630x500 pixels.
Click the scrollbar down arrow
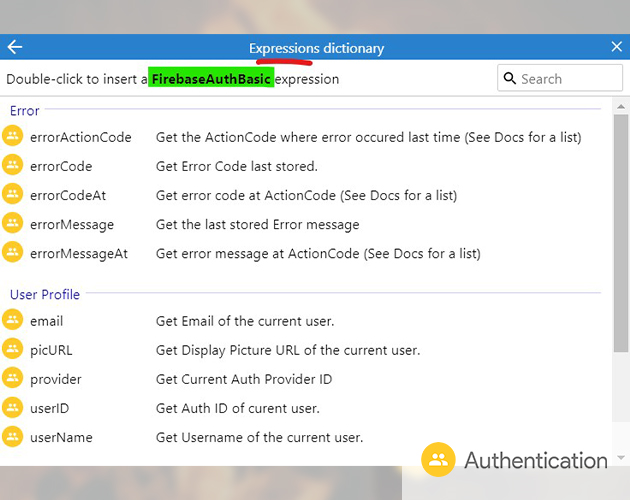(x=621, y=456)
